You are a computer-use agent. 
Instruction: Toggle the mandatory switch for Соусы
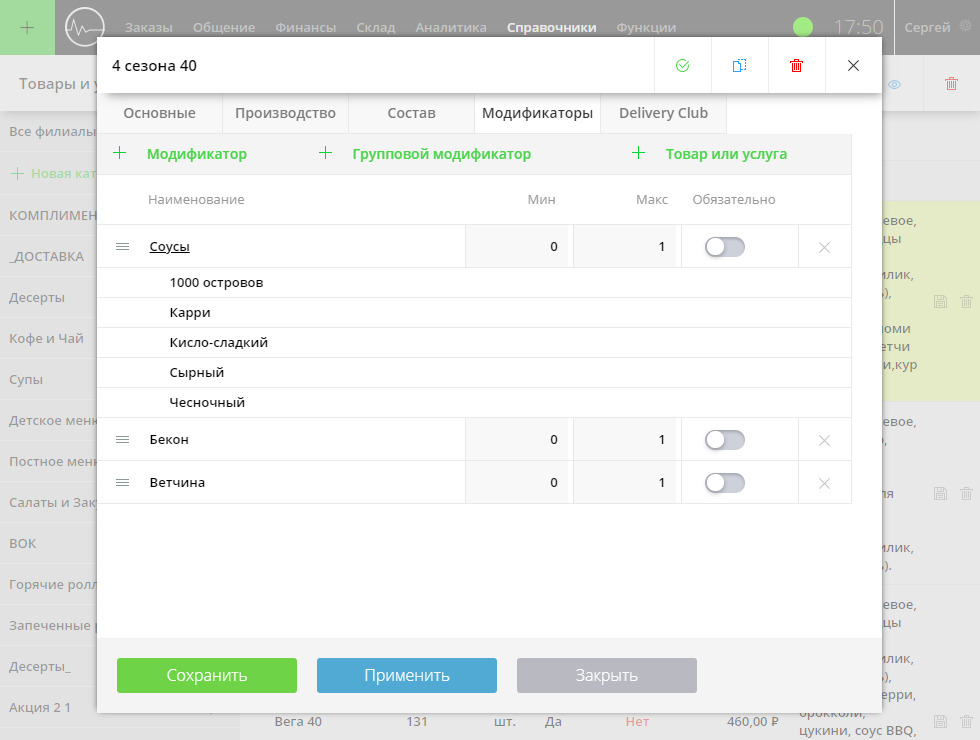(x=724, y=247)
